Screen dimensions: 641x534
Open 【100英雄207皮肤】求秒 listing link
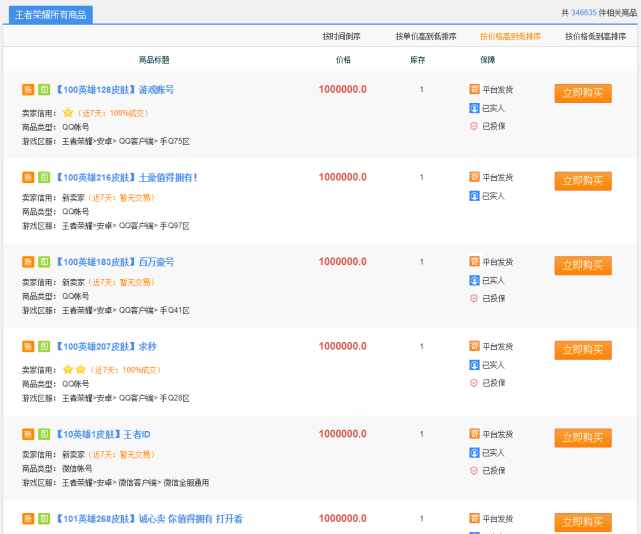tap(104, 347)
